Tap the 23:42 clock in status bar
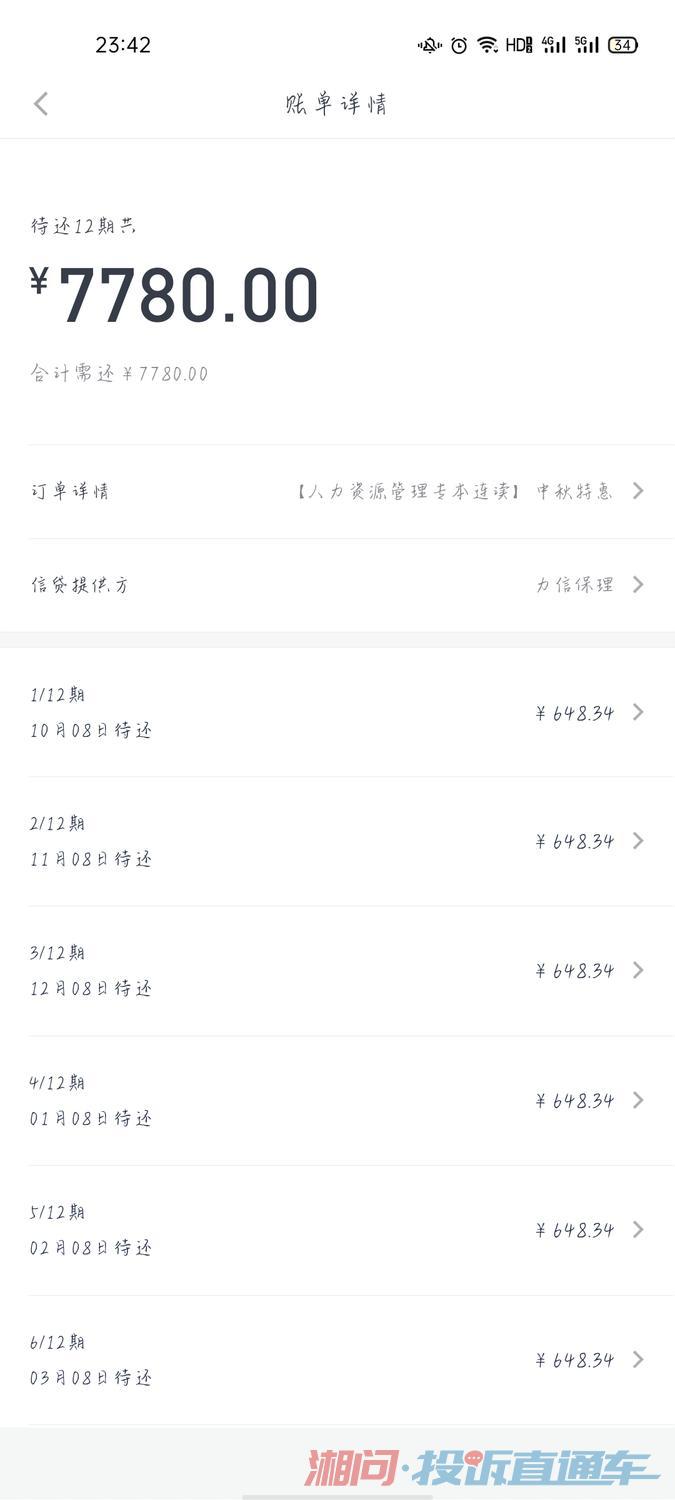675x1500 pixels. tap(123, 45)
